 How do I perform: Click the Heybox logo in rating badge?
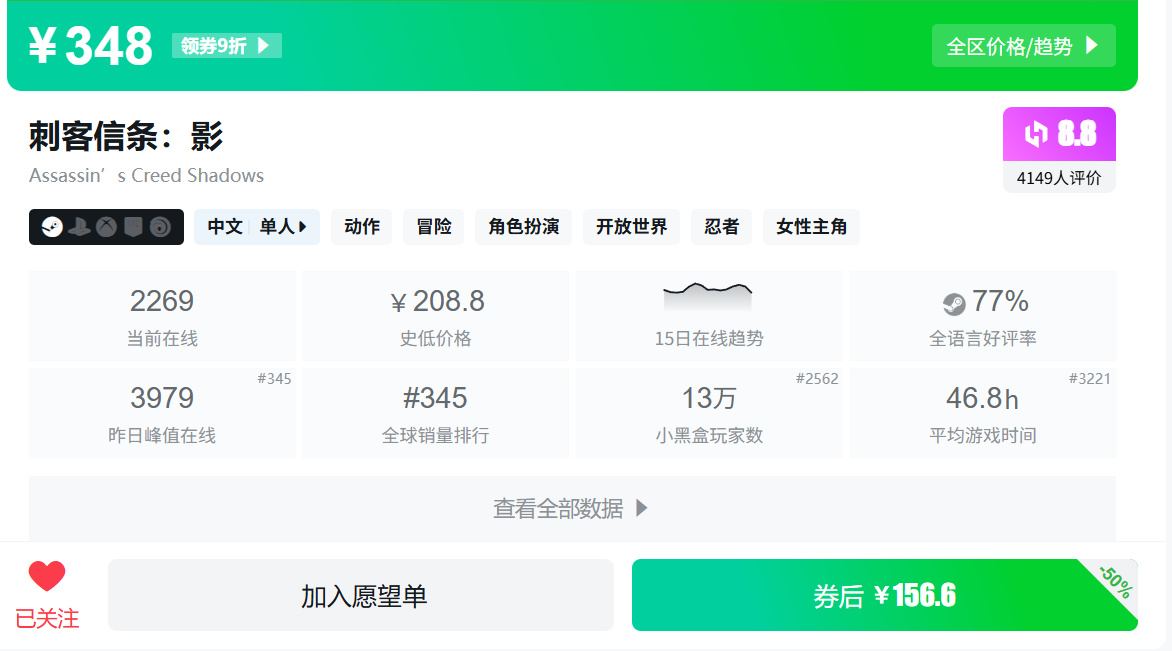coord(1036,134)
